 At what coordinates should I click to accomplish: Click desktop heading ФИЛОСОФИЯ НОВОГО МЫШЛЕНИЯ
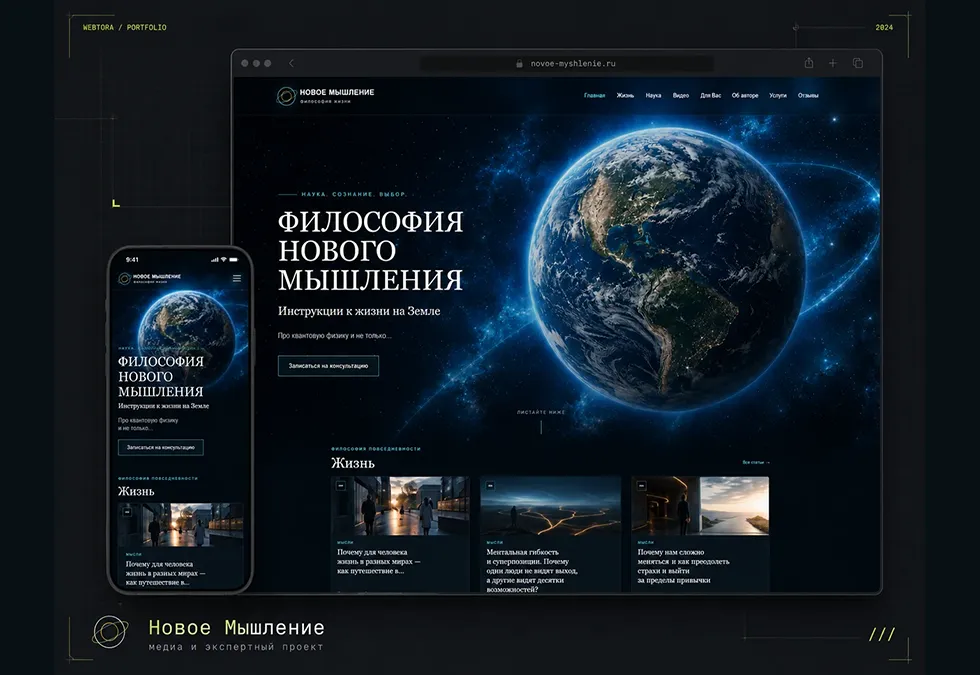[371, 251]
